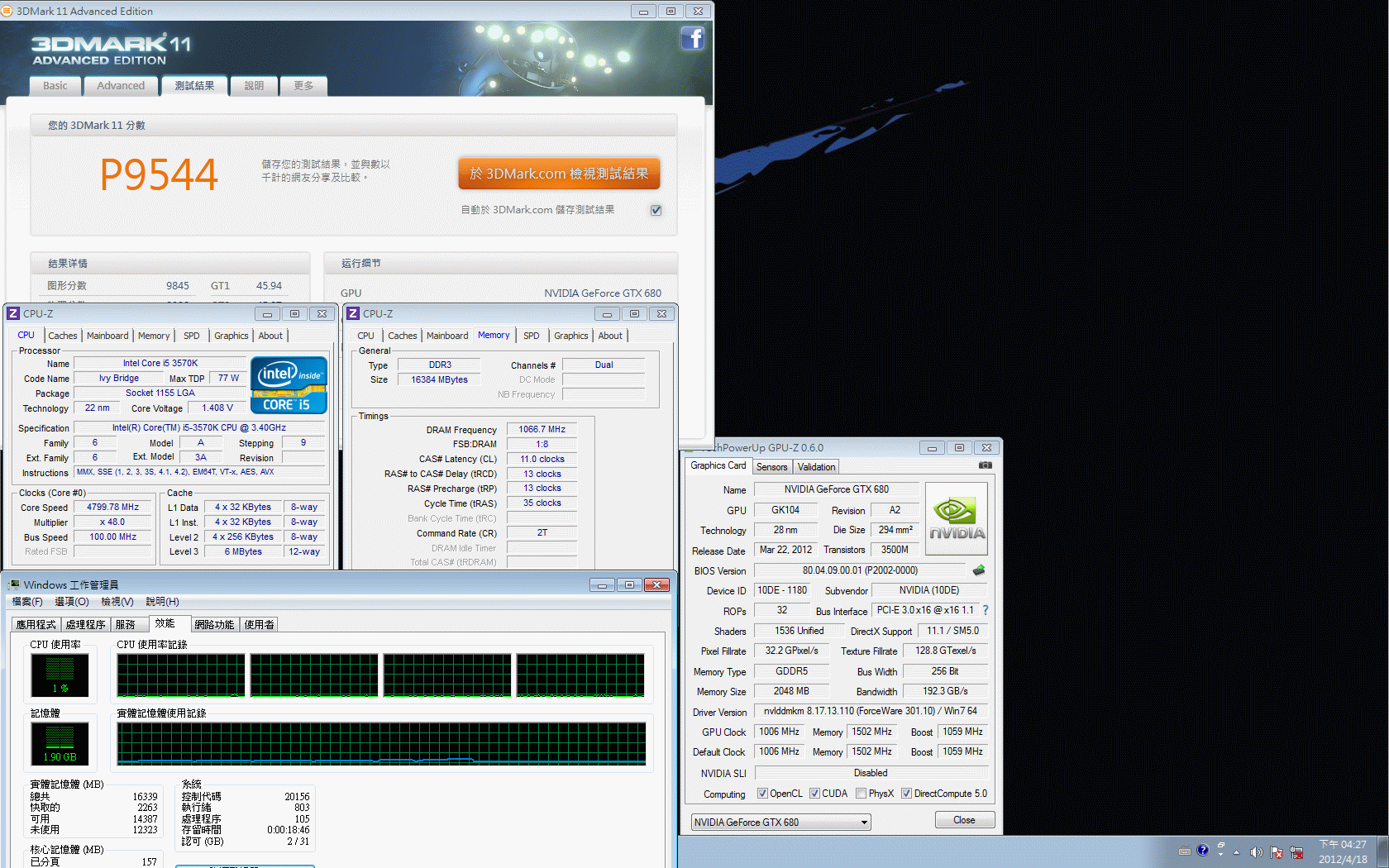Click the Task Manager title bar icon
1389x868 pixels.
click(13, 584)
